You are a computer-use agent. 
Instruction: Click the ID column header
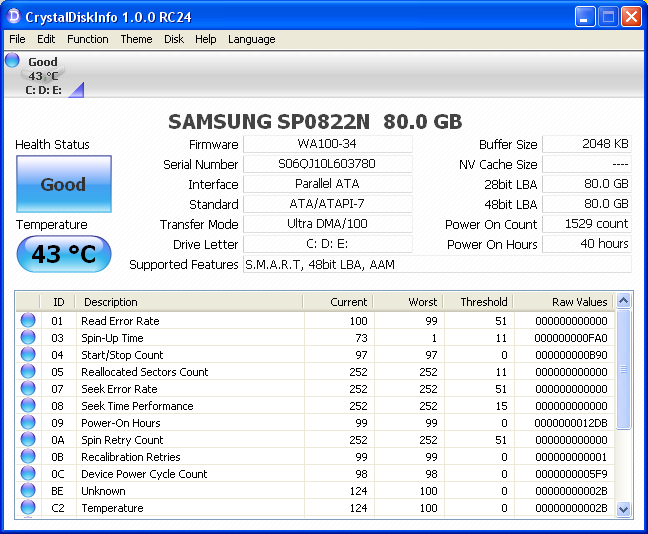[58, 302]
